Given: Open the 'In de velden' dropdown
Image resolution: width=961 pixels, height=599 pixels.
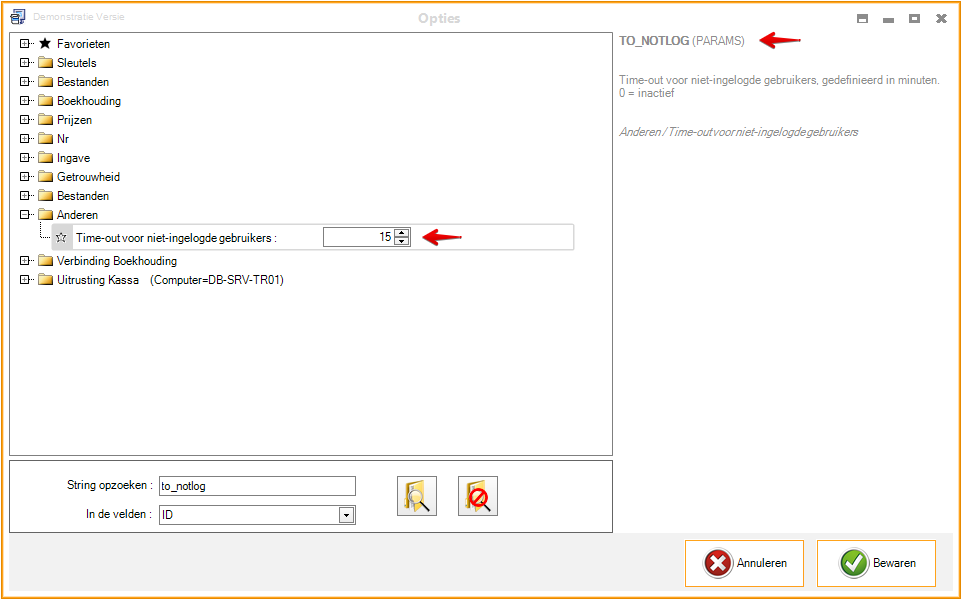Looking at the screenshot, I should pos(346,515).
